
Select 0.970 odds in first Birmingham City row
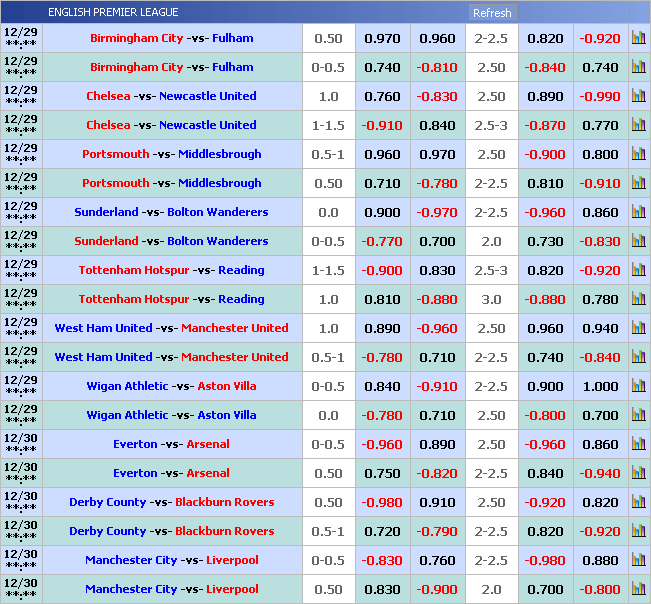click(382, 38)
